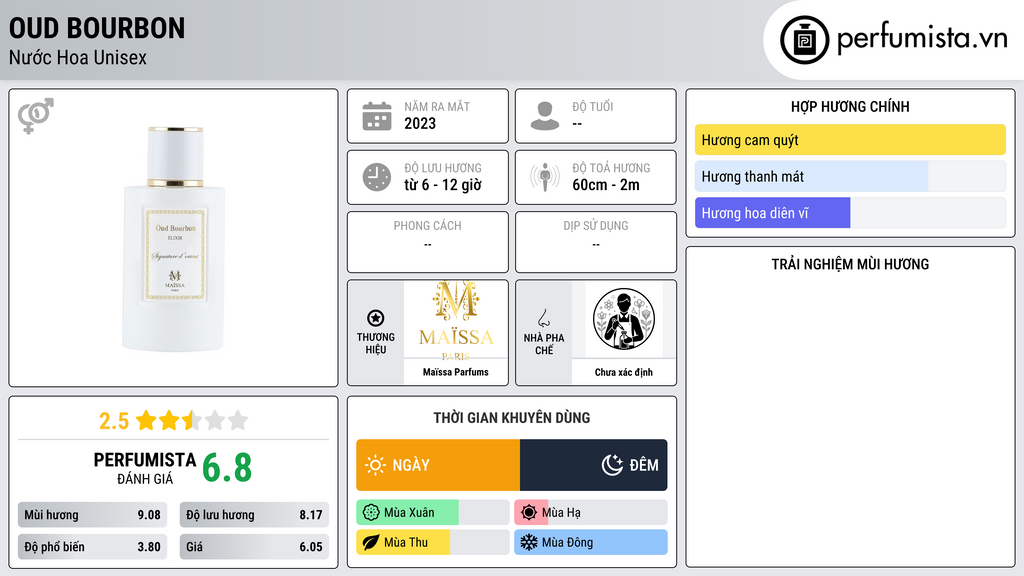This screenshot has height=576, width=1024.
Task: Click the nose icon for perfumer
Action: [x=543, y=318]
